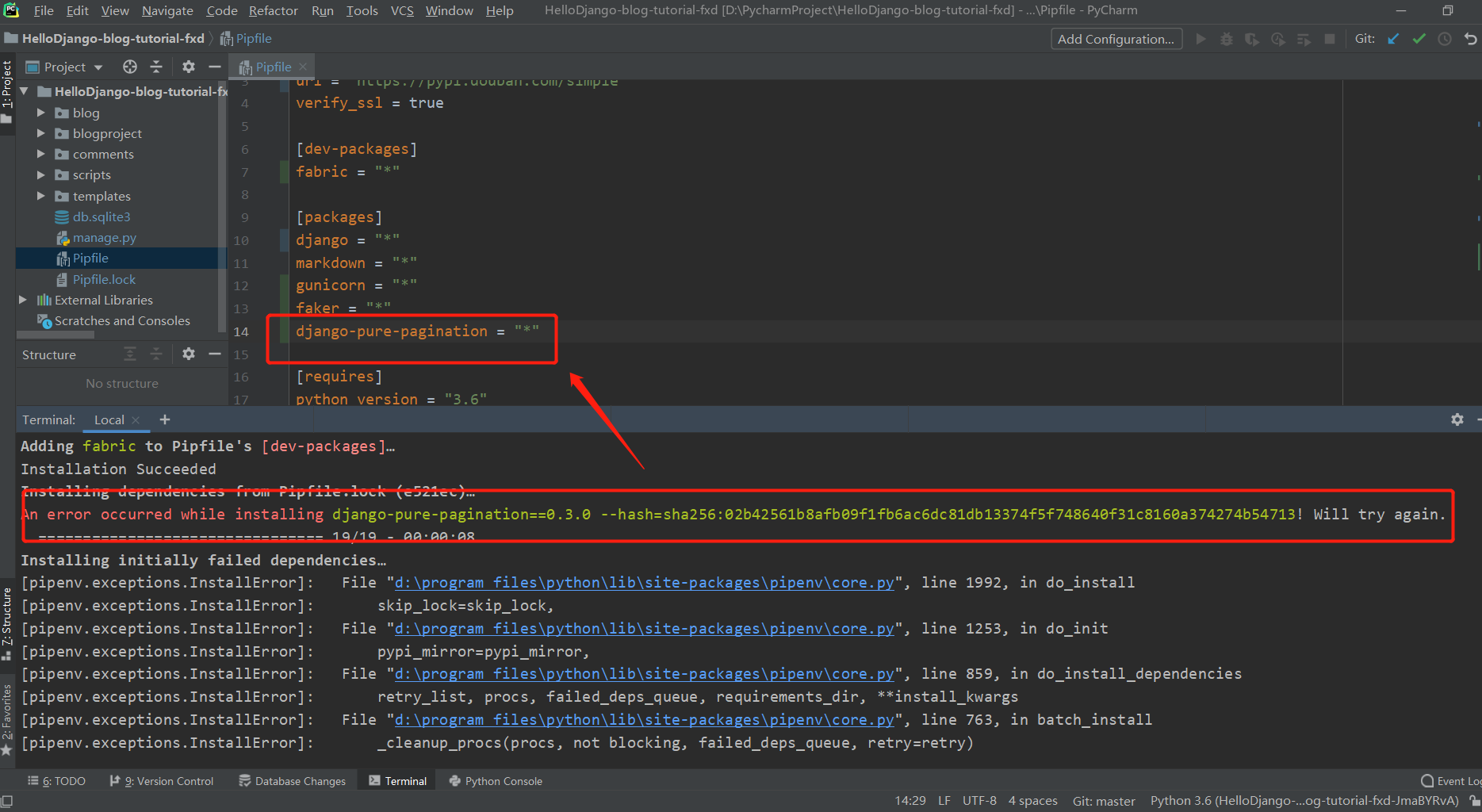
Task: Click Git revert undo arrow icon
Action: click(1471, 39)
